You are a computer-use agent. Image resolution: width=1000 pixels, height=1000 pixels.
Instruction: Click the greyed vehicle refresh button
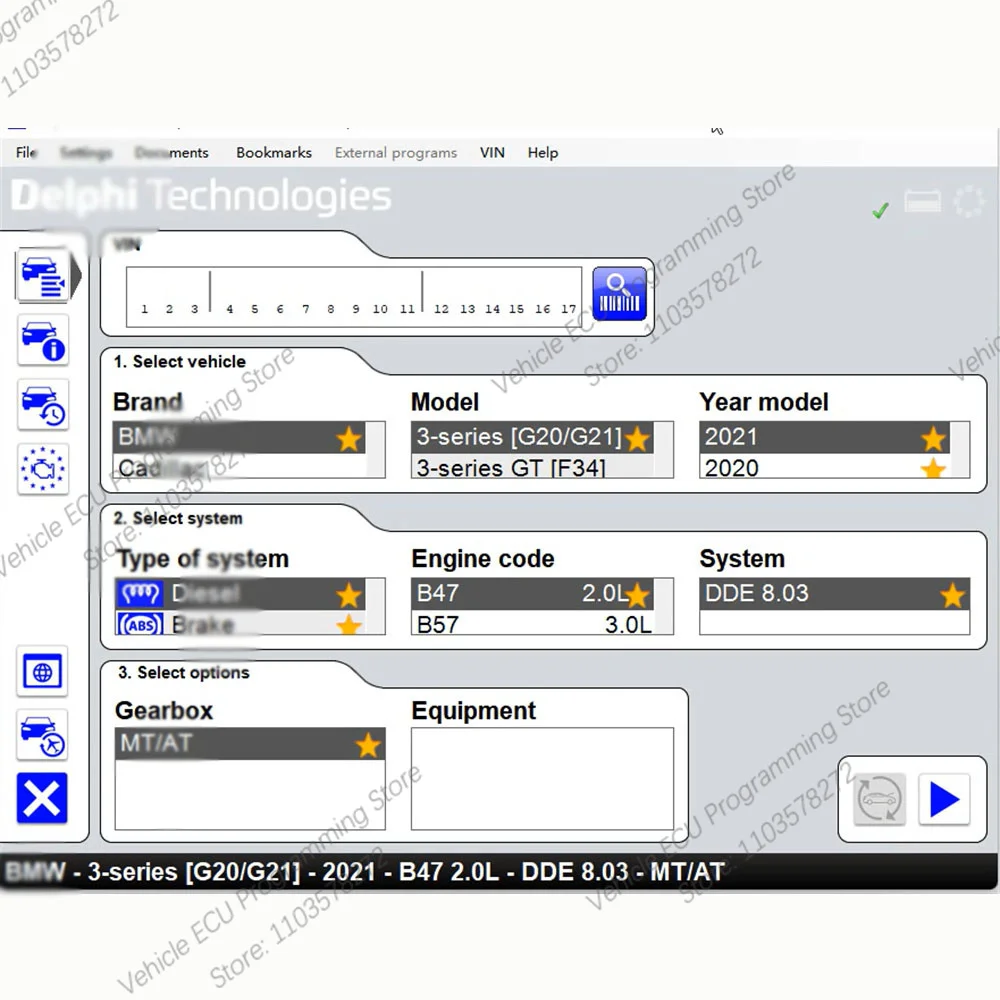click(879, 799)
